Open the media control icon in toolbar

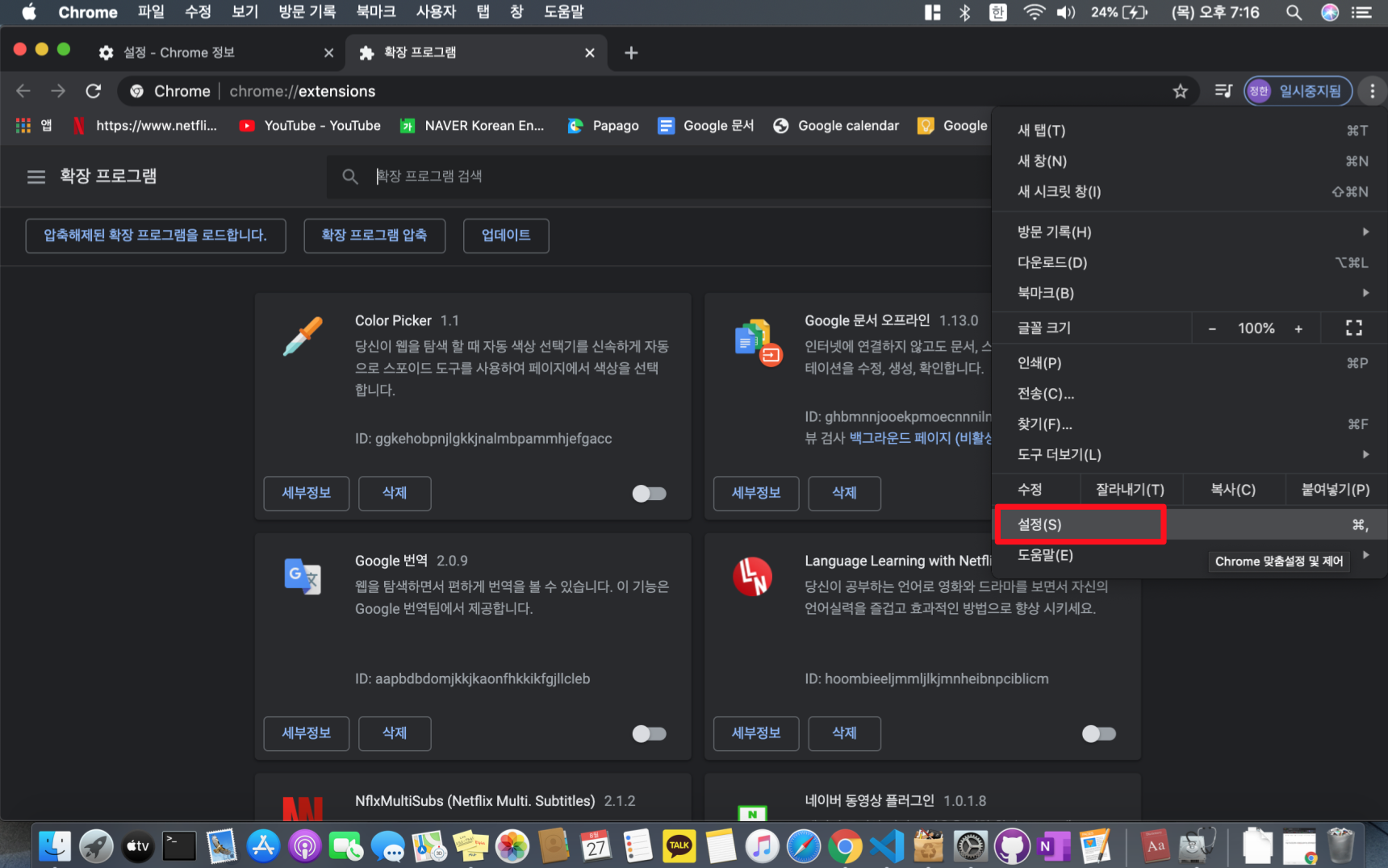click(x=1223, y=91)
